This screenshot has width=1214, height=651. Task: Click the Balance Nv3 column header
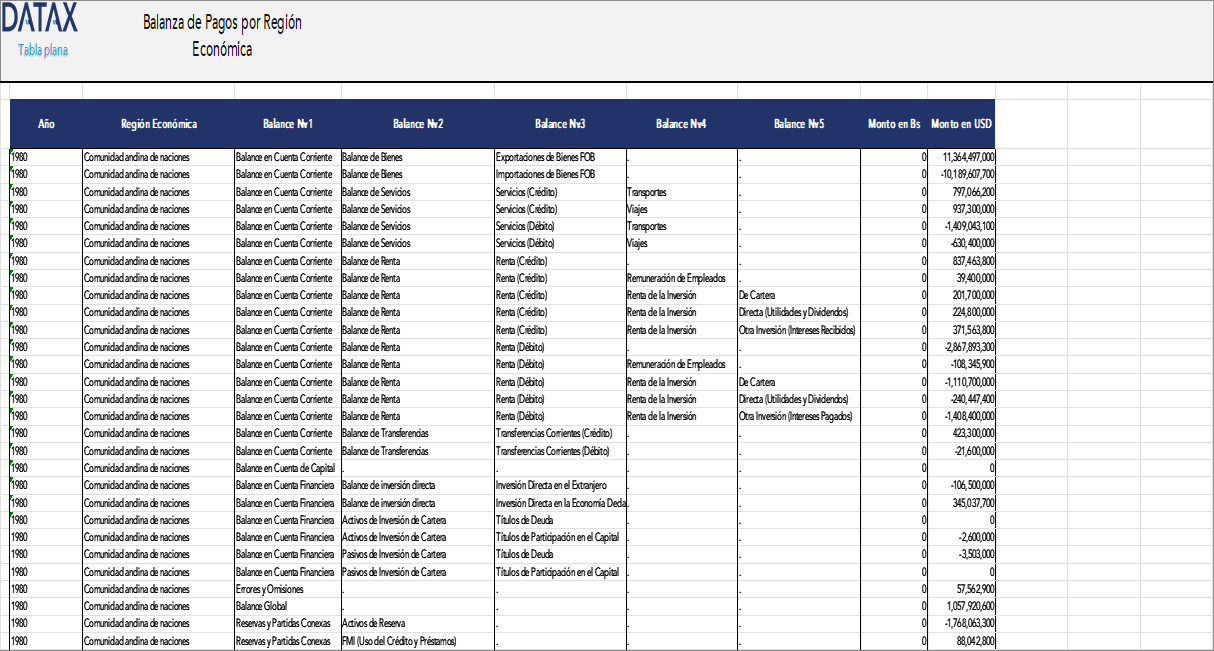559,124
